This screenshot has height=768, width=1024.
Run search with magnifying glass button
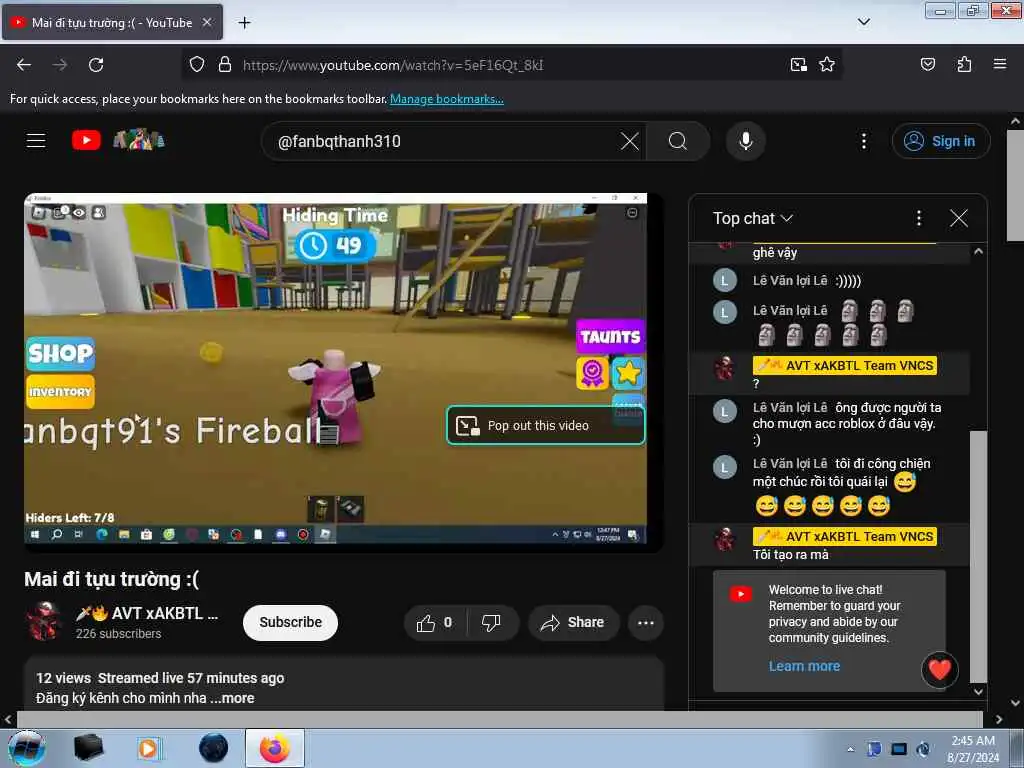678,141
